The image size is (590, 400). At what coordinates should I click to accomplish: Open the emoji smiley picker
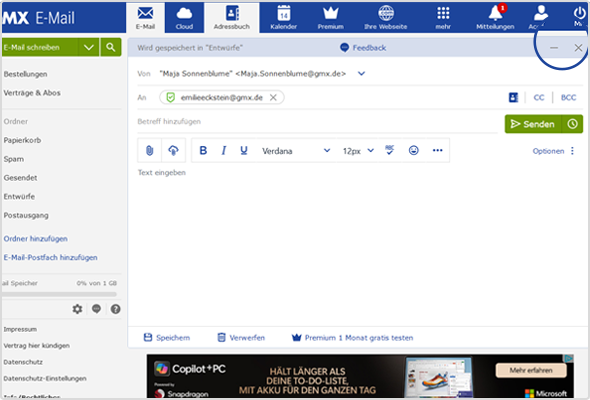point(414,151)
